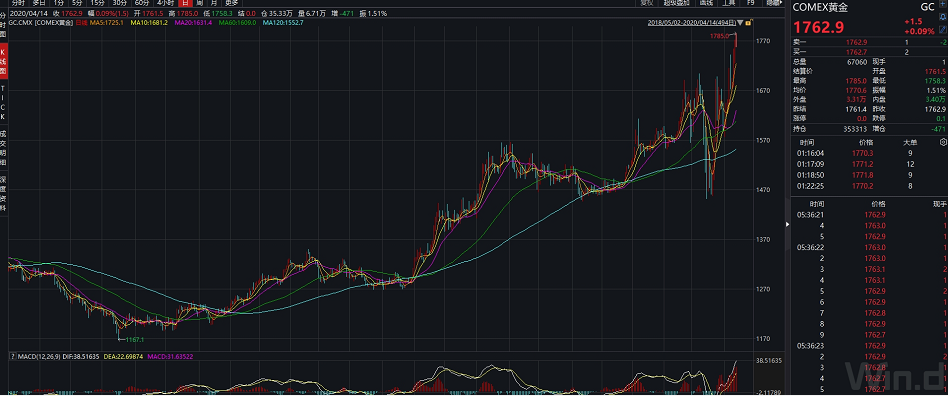Open the 画线 drawing tools

pyautogui.click(x=706, y=3)
